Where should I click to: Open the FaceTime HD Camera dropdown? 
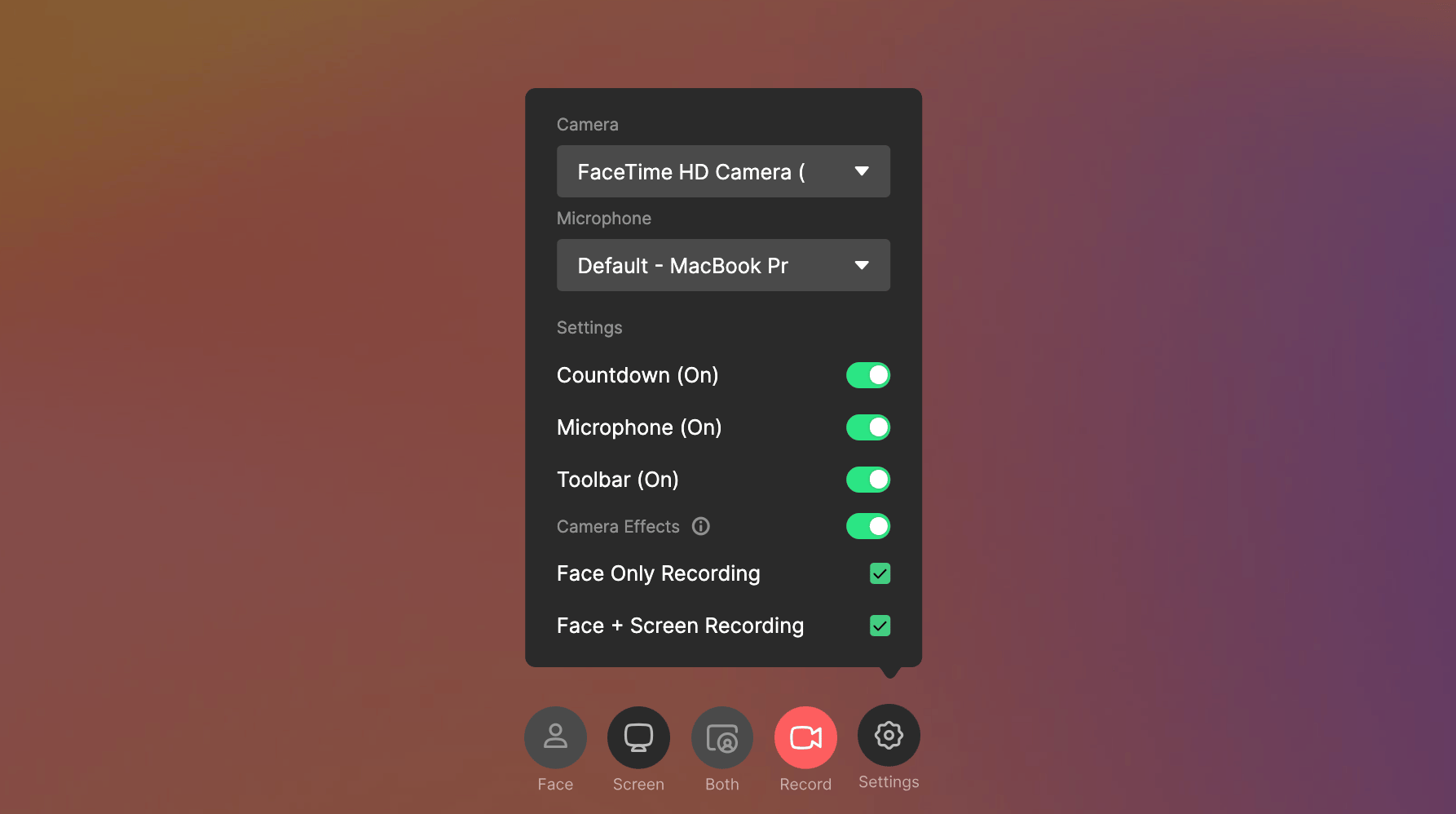723,171
